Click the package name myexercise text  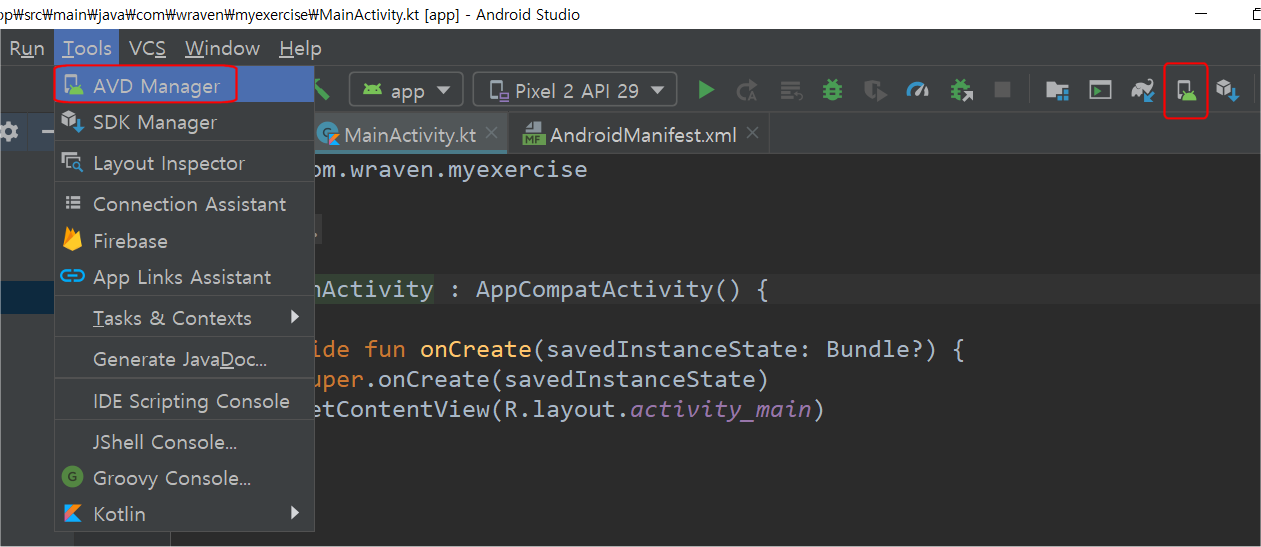(513, 170)
